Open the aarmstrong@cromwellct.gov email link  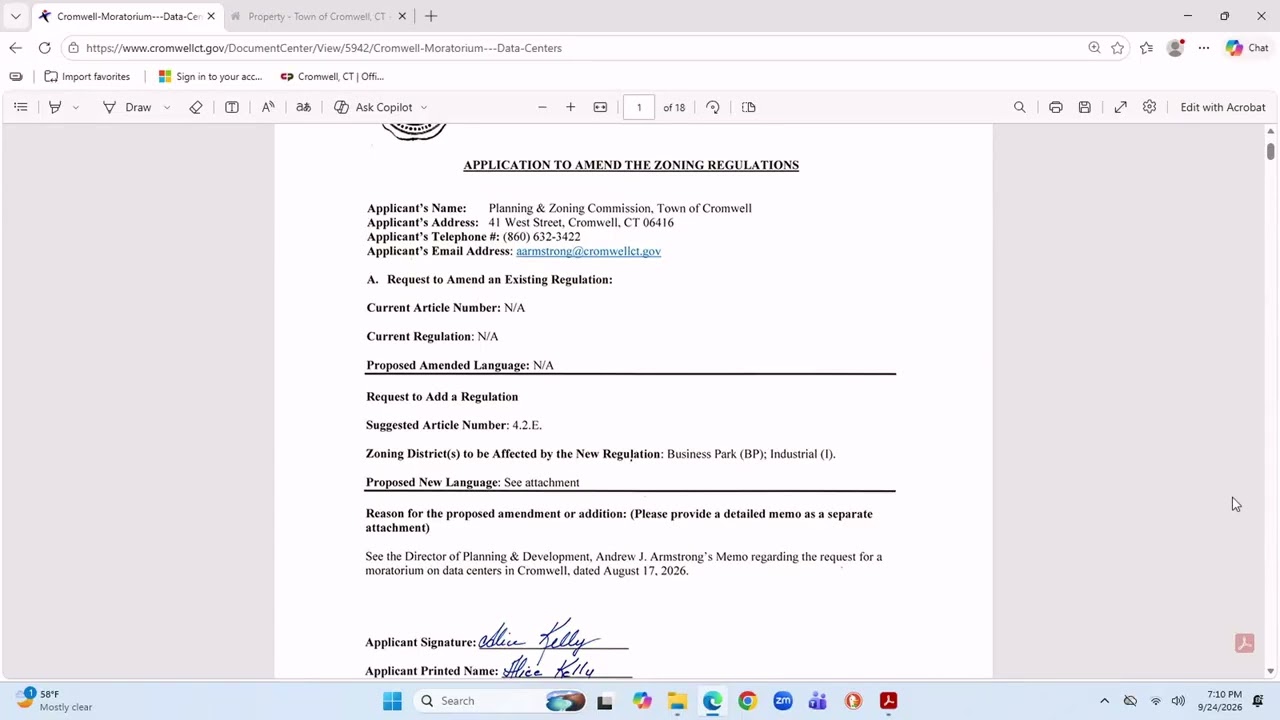(x=588, y=251)
